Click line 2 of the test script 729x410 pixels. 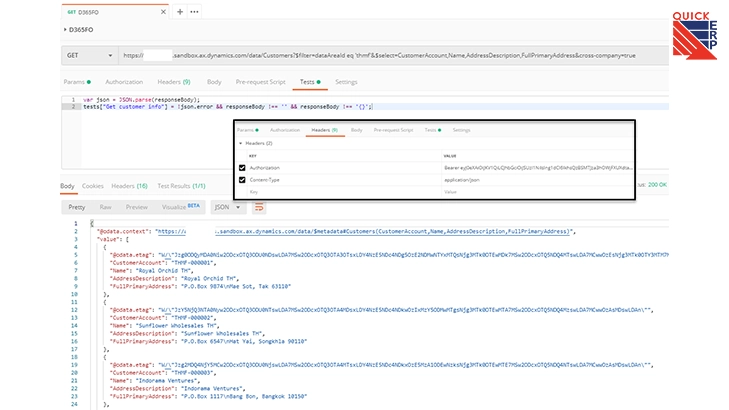click(228, 106)
